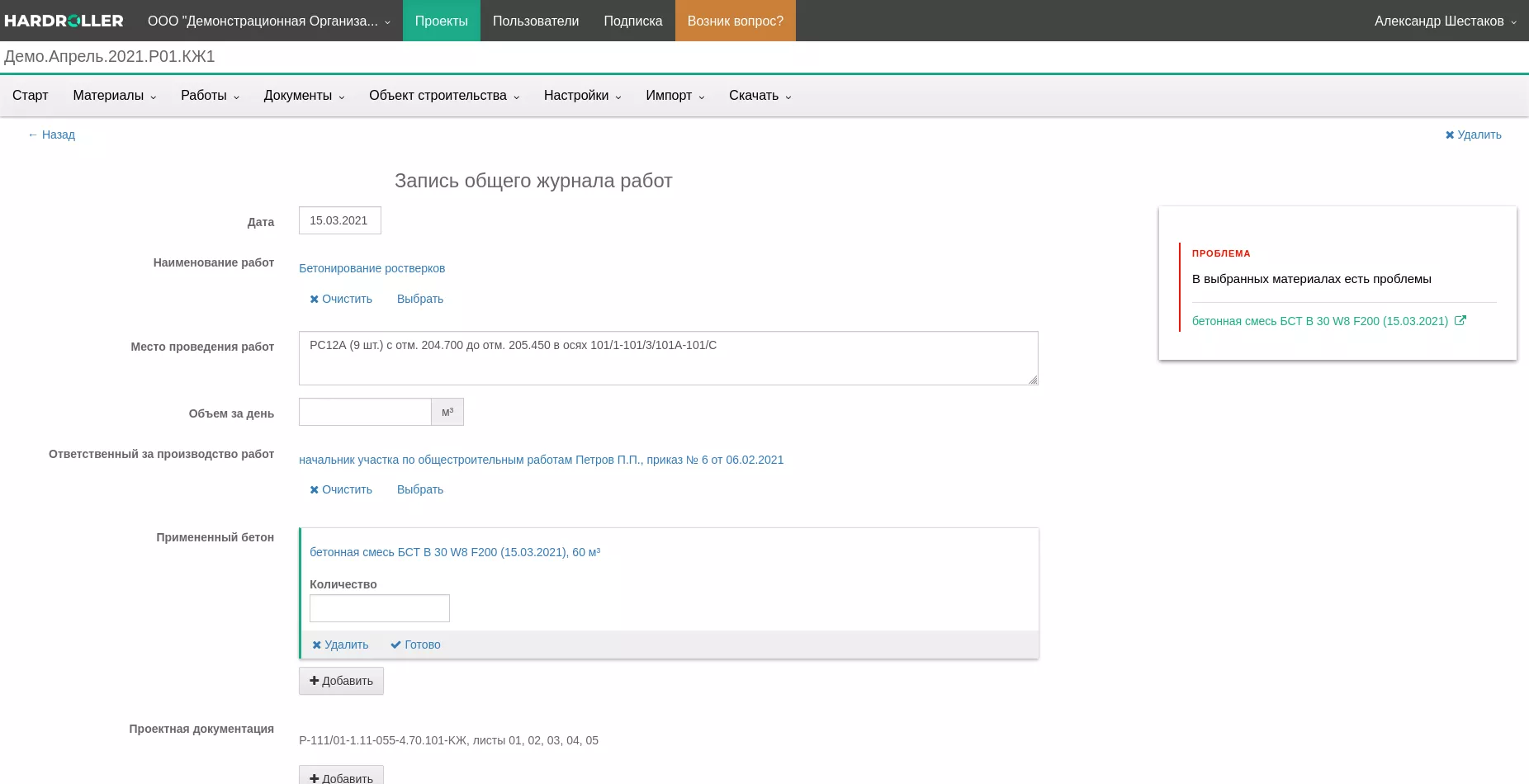Image resolution: width=1529 pixels, height=784 pixels.
Task: Expand the Документы dropdown menu
Action: (x=304, y=96)
